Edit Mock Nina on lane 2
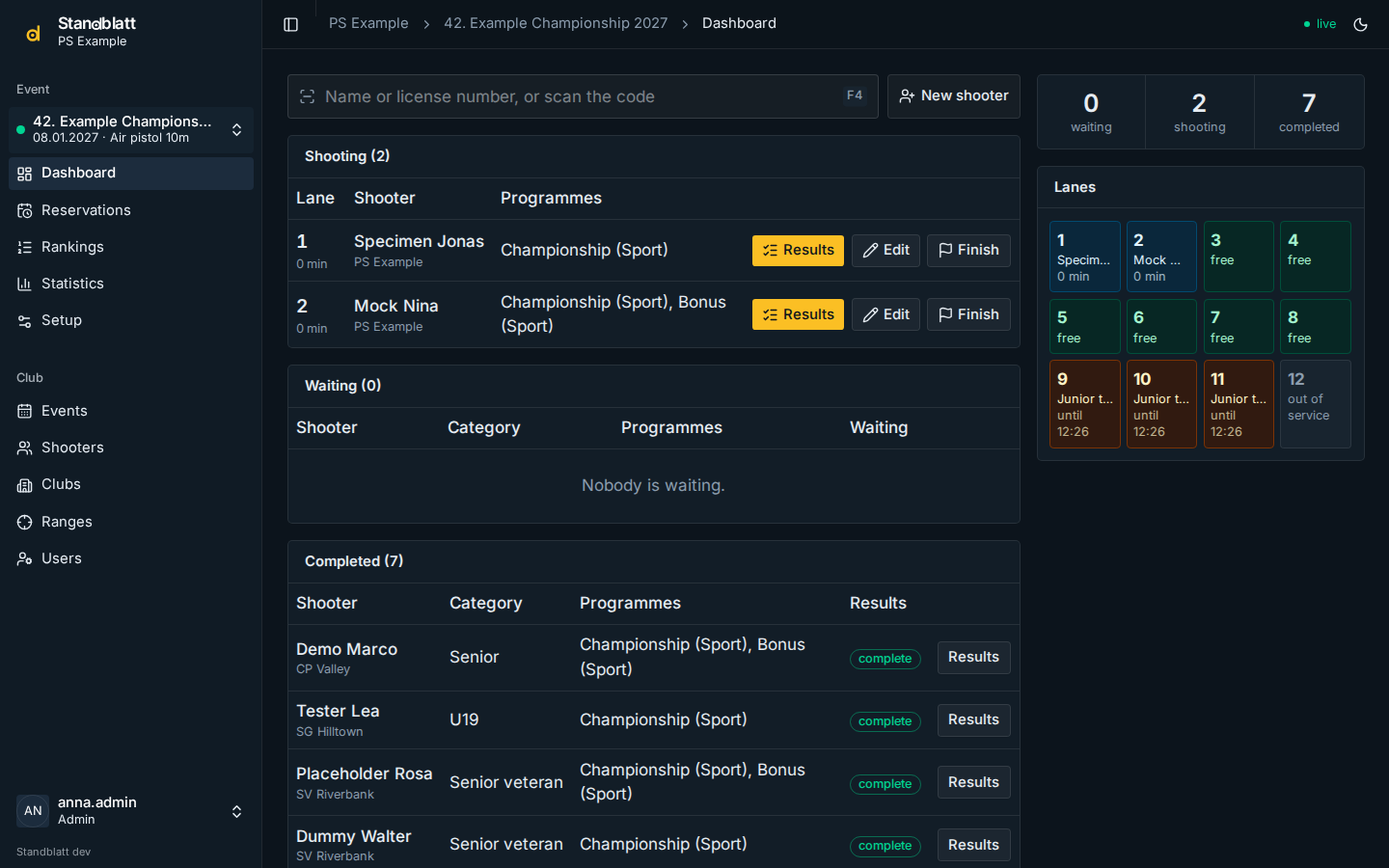This screenshot has width=1389, height=868. (886, 314)
